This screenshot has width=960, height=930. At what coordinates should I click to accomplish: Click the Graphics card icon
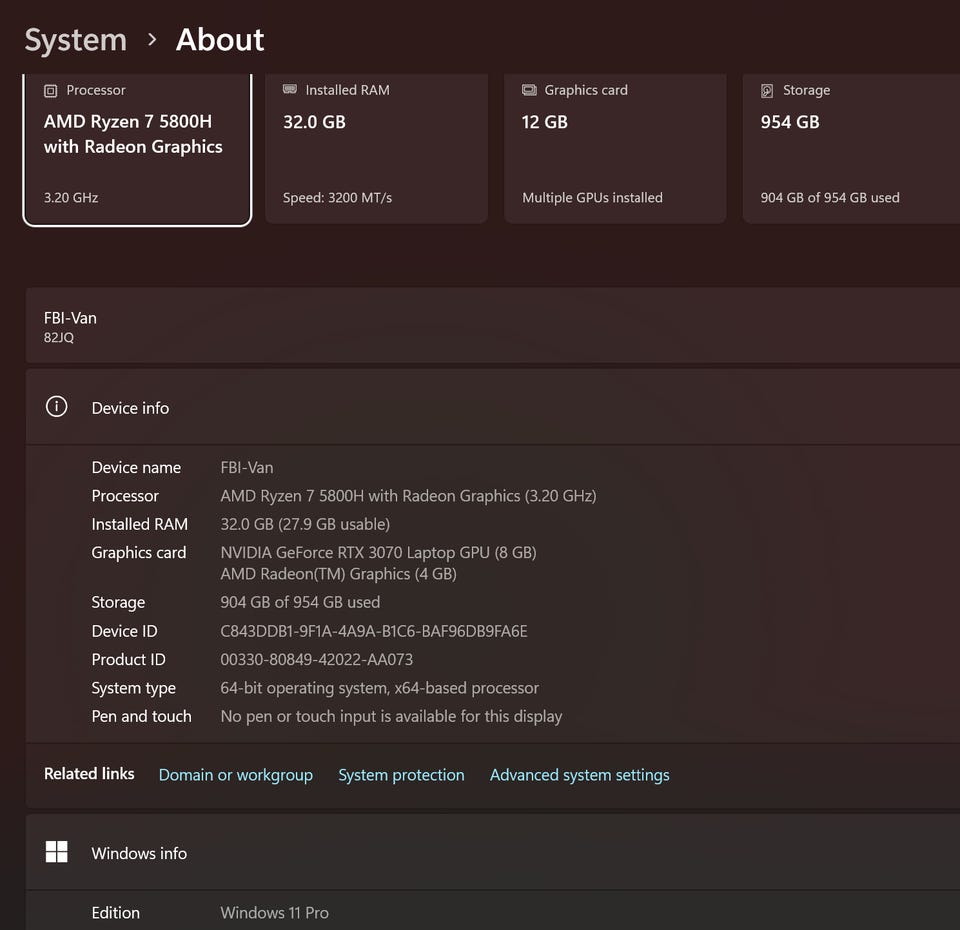tap(529, 90)
